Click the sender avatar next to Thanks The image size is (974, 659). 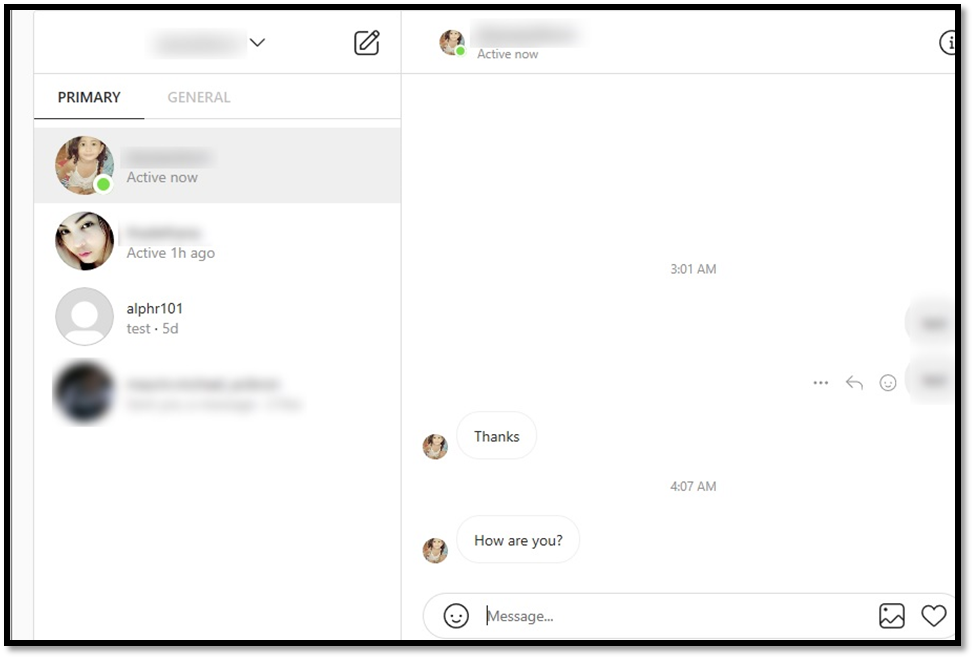[435, 447]
